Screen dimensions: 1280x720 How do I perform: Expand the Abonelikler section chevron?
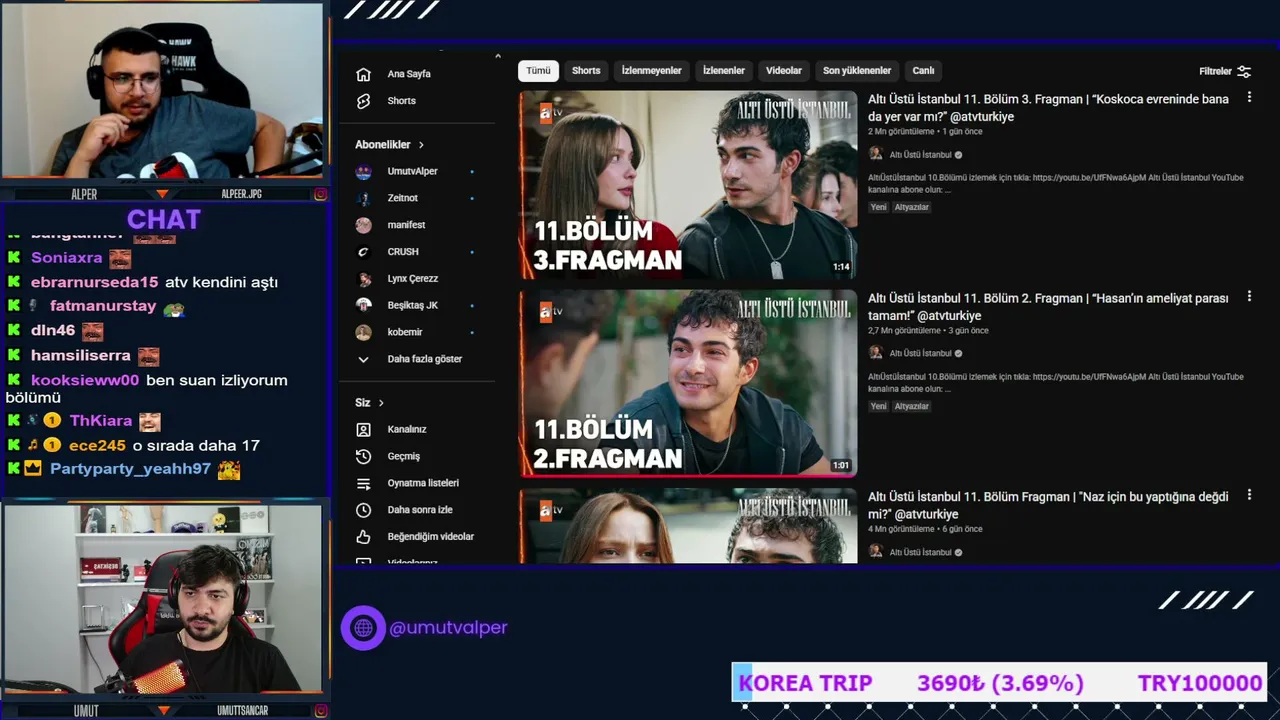(421, 145)
